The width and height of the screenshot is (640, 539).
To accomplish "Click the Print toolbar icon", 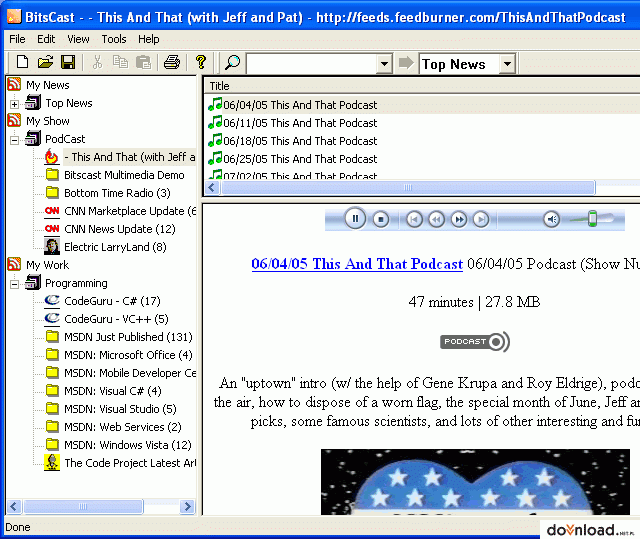I will click(172, 62).
